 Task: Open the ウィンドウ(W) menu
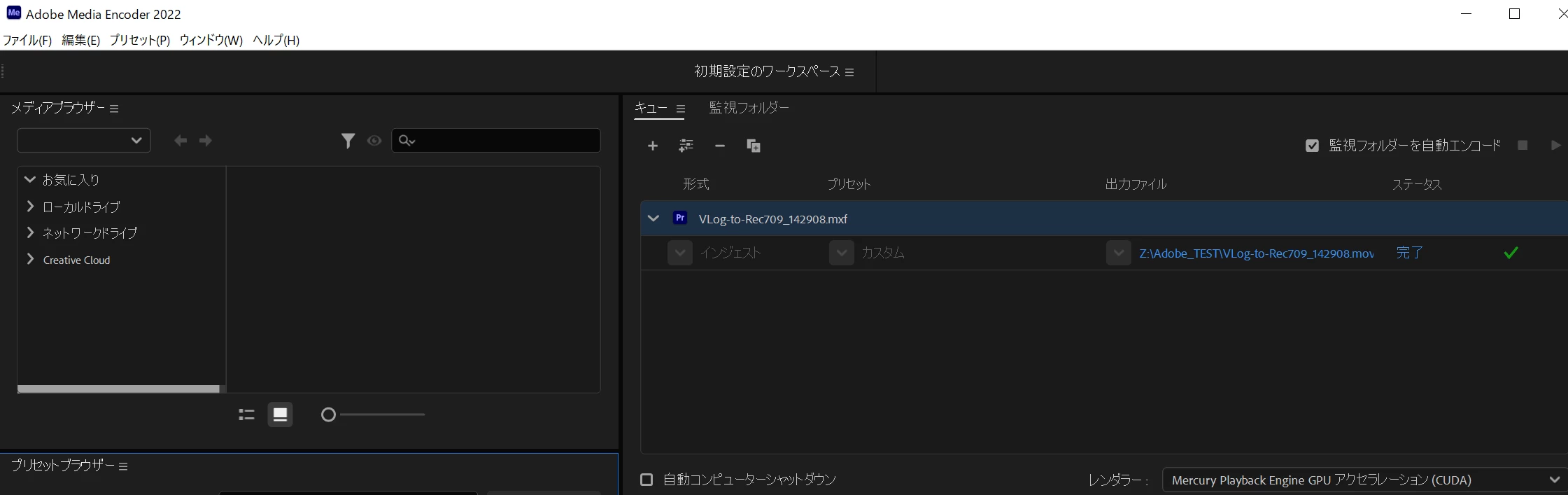coord(211,40)
